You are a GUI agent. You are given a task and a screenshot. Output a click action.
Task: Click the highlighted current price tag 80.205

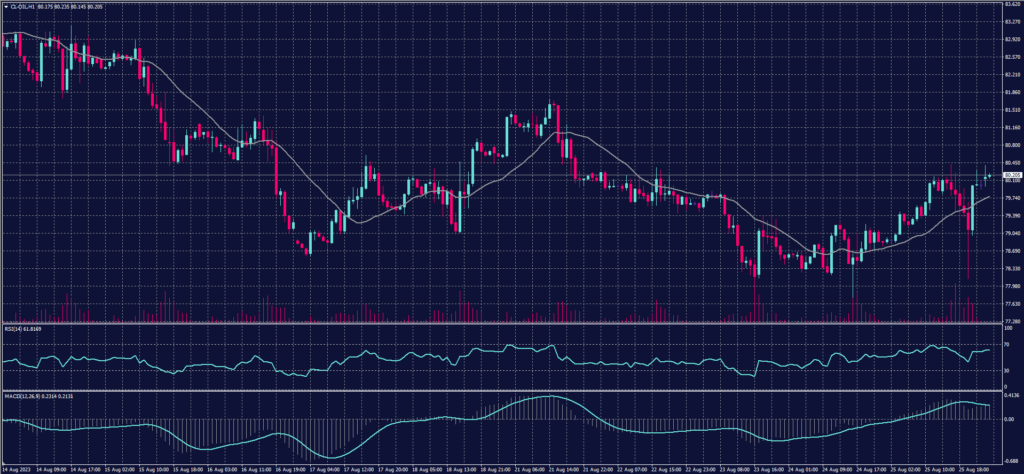[1011, 176]
